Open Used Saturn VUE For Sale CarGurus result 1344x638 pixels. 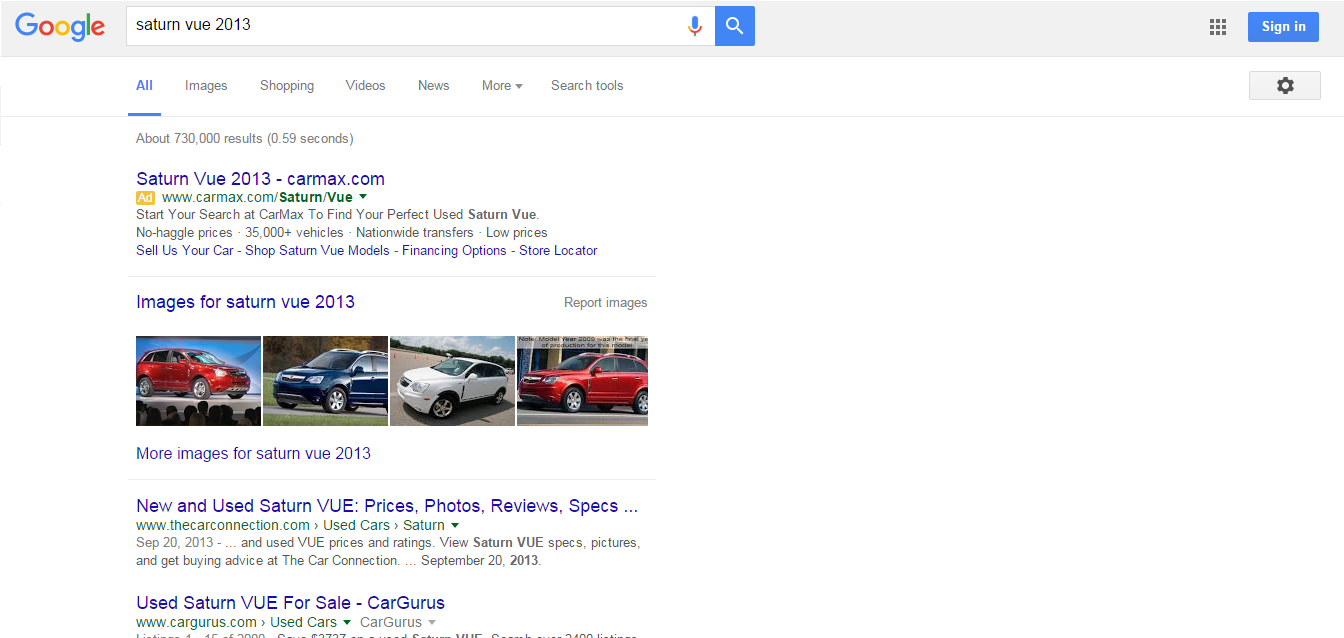[x=290, y=603]
